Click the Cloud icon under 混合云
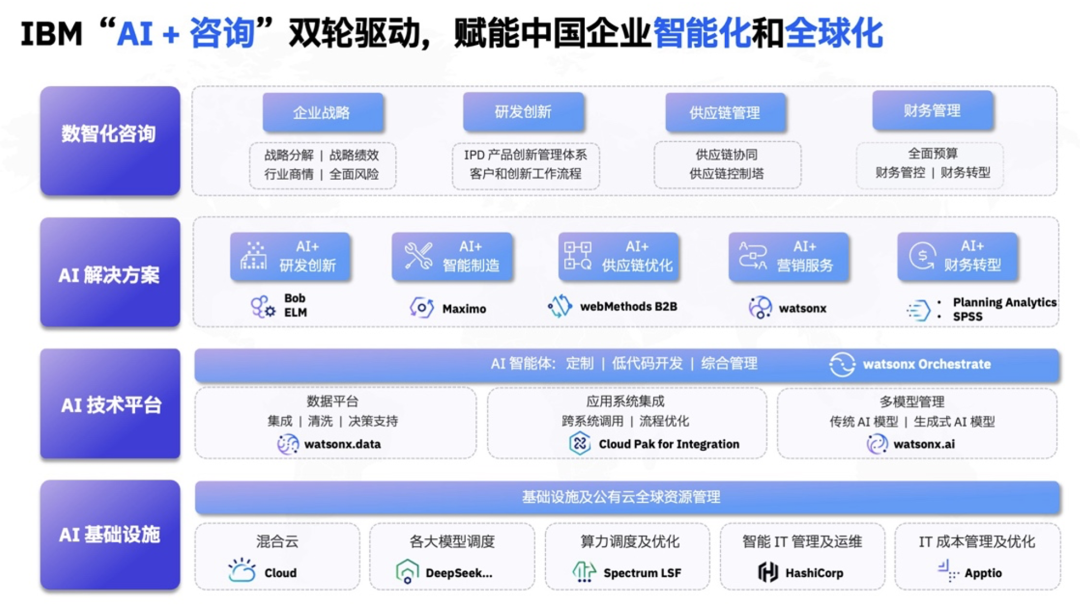This screenshot has width=1080, height=610. coord(242,571)
